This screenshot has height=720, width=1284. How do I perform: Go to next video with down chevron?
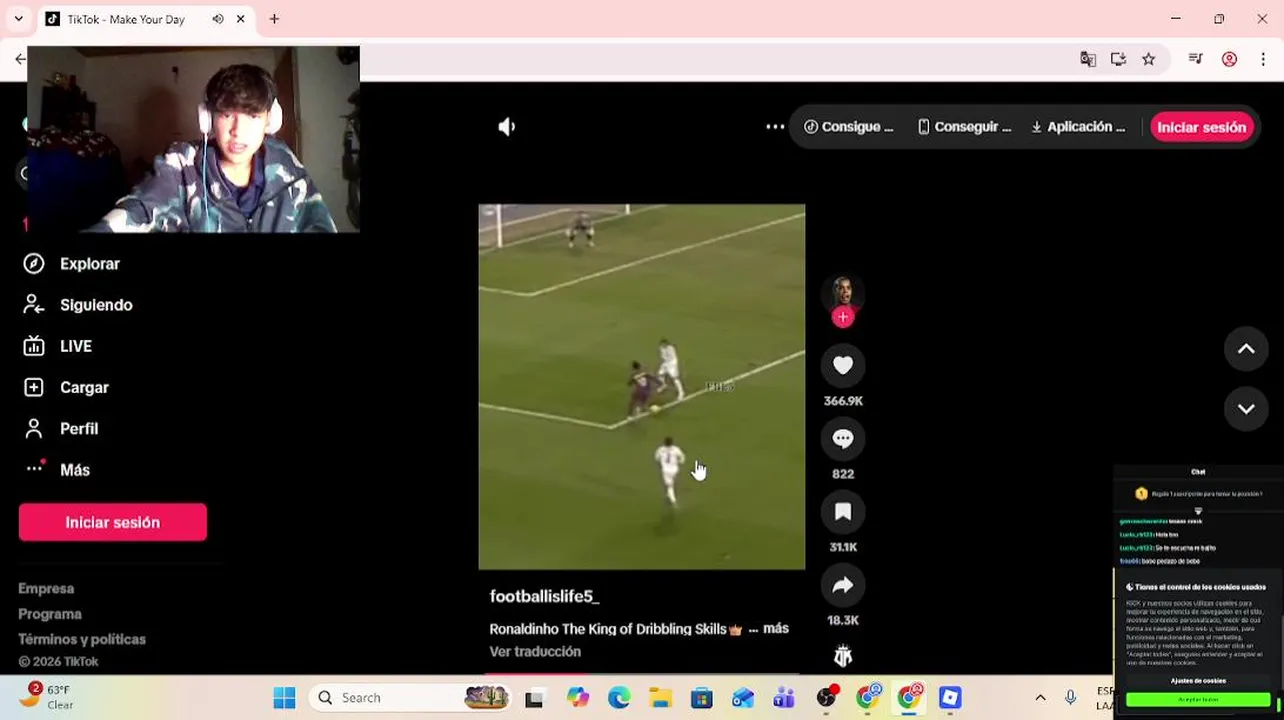click(x=1246, y=409)
